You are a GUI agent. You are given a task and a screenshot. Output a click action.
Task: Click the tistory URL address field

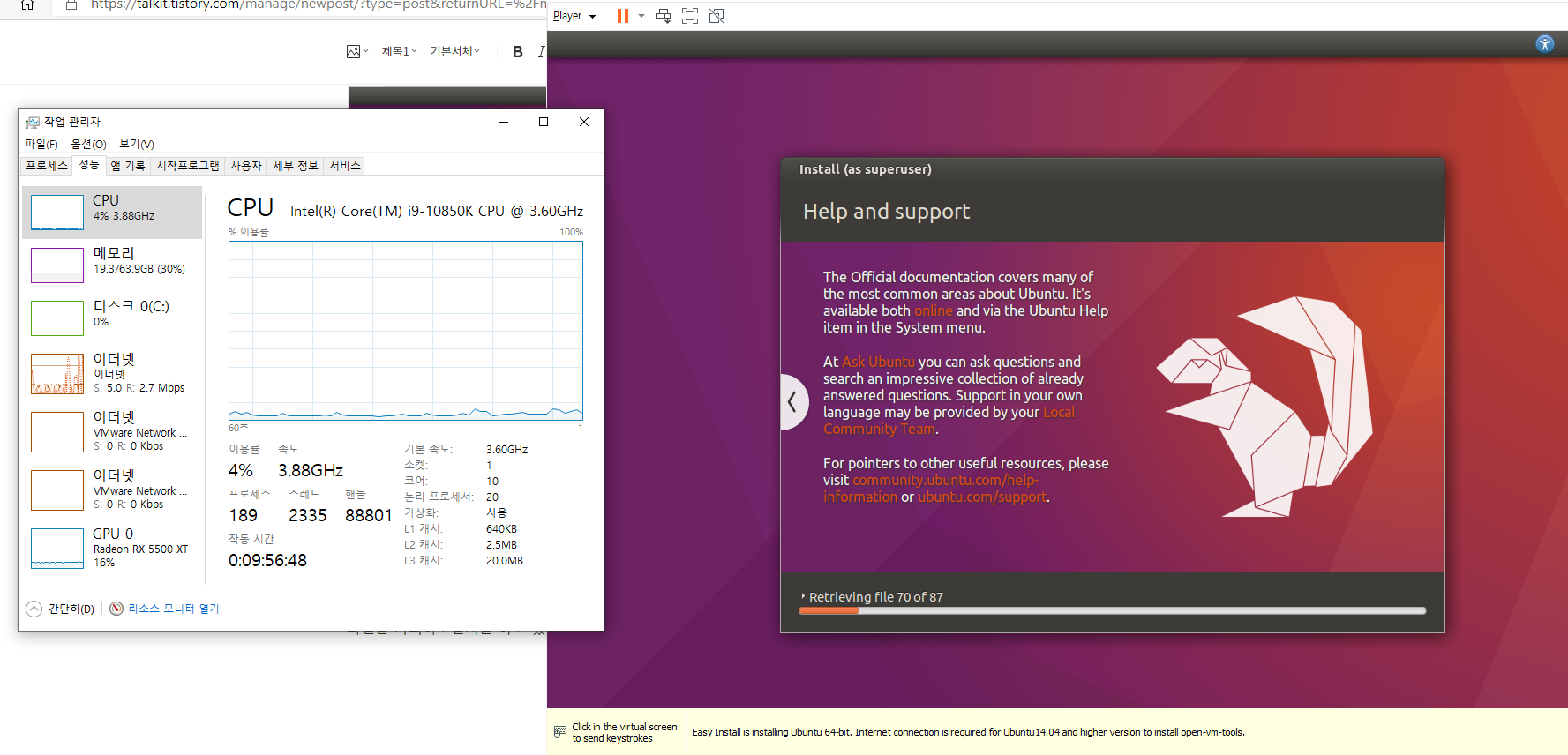click(318, 5)
